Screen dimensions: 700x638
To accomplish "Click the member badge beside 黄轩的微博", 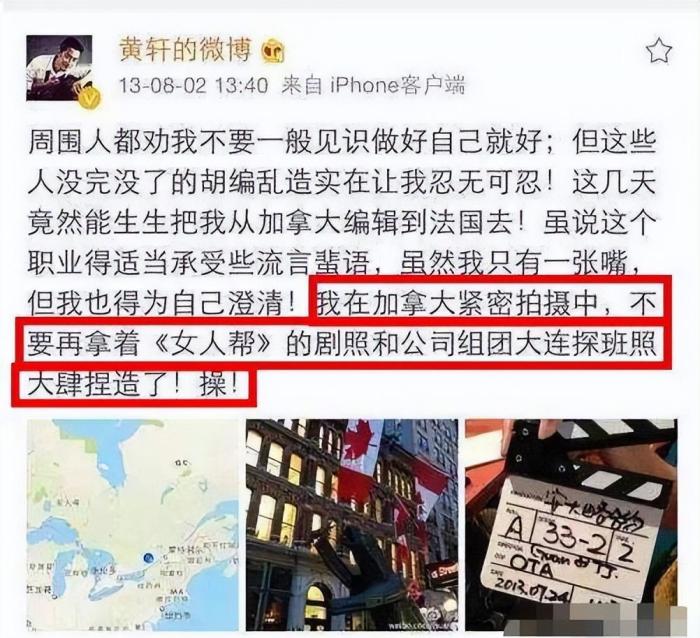I will pyautogui.click(x=273, y=51).
